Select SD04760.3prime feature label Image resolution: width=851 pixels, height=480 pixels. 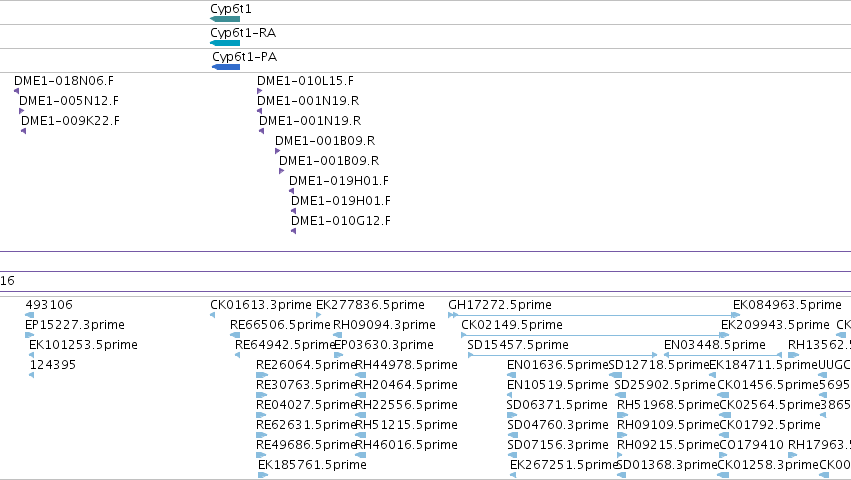tap(557, 426)
